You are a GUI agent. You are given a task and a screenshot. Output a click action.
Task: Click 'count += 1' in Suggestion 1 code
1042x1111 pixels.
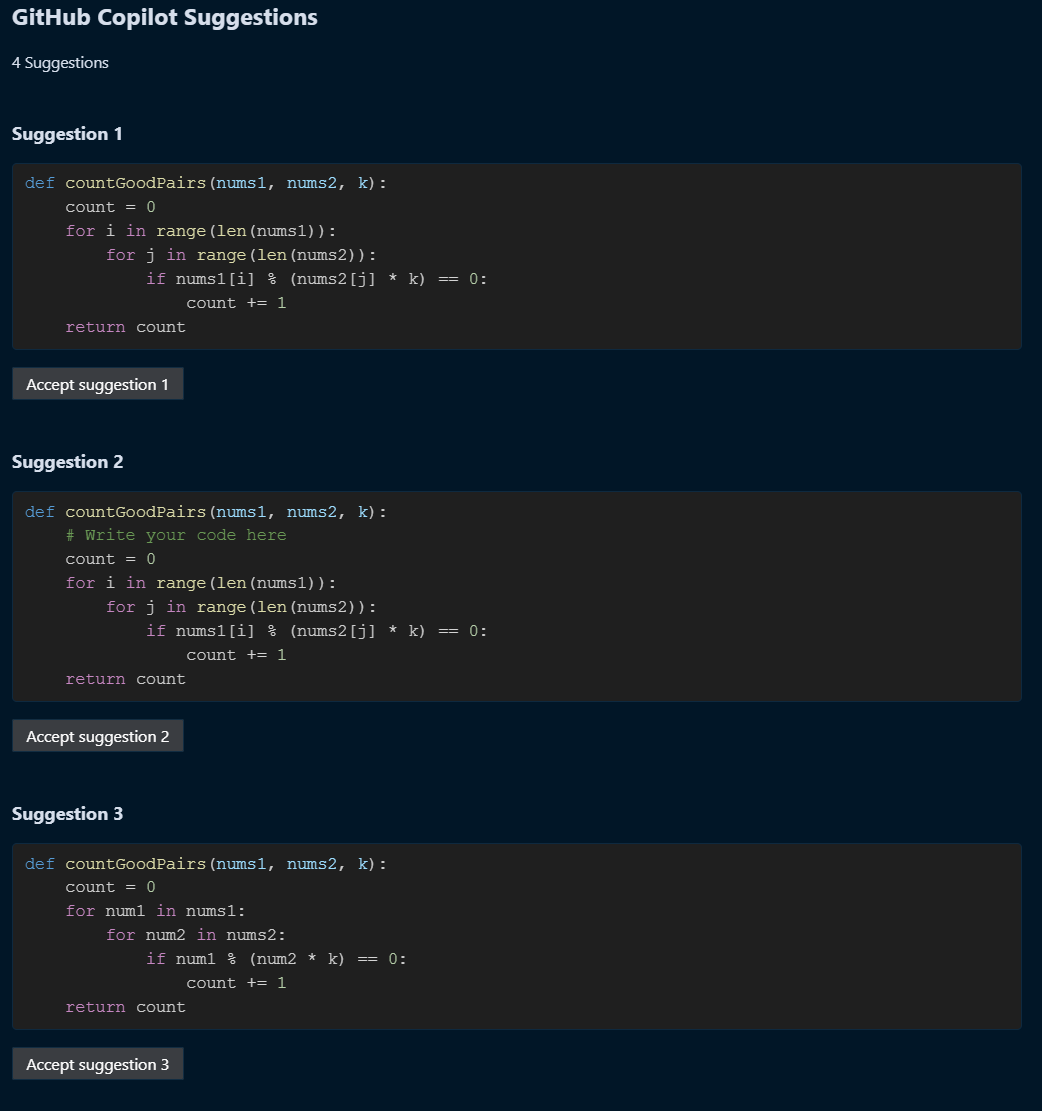click(x=236, y=303)
